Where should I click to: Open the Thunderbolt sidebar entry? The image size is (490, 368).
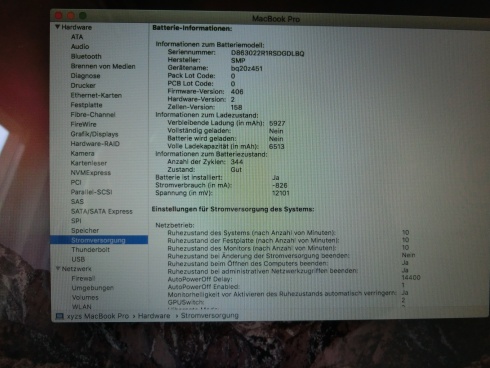tap(90, 250)
